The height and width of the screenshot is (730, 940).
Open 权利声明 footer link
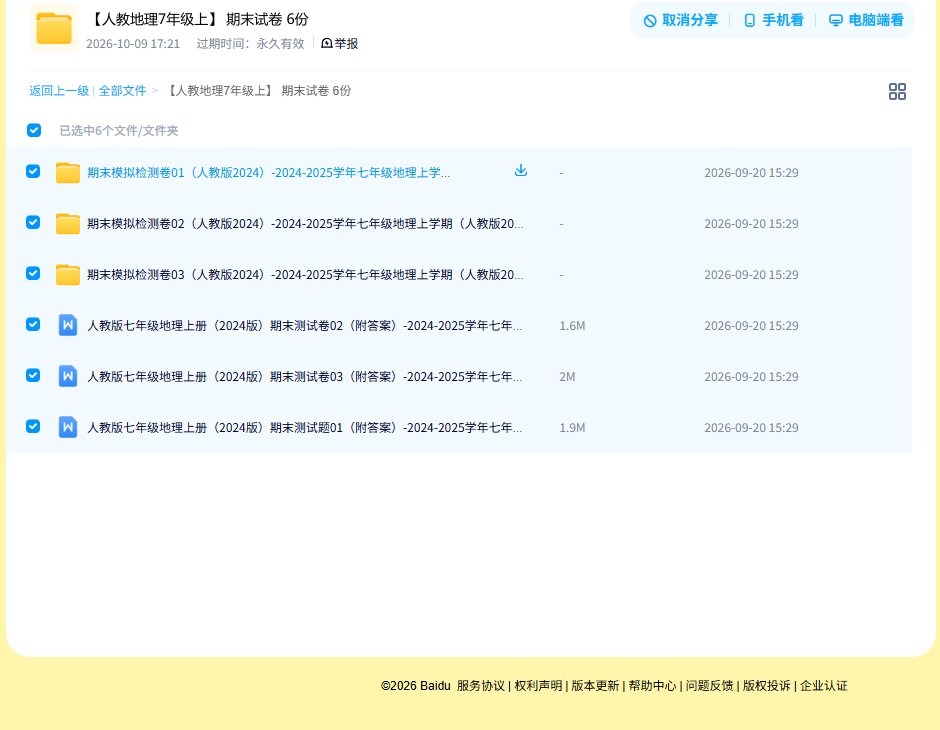pyautogui.click(x=538, y=686)
